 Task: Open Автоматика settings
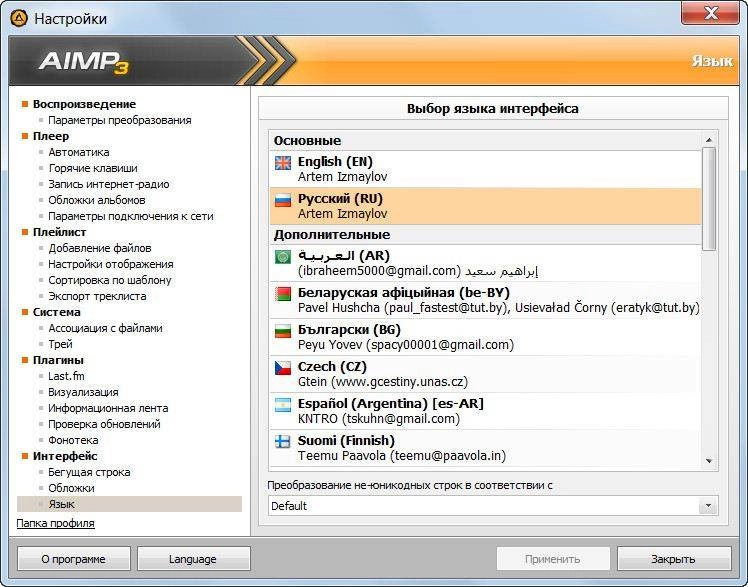click(x=79, y=152)
